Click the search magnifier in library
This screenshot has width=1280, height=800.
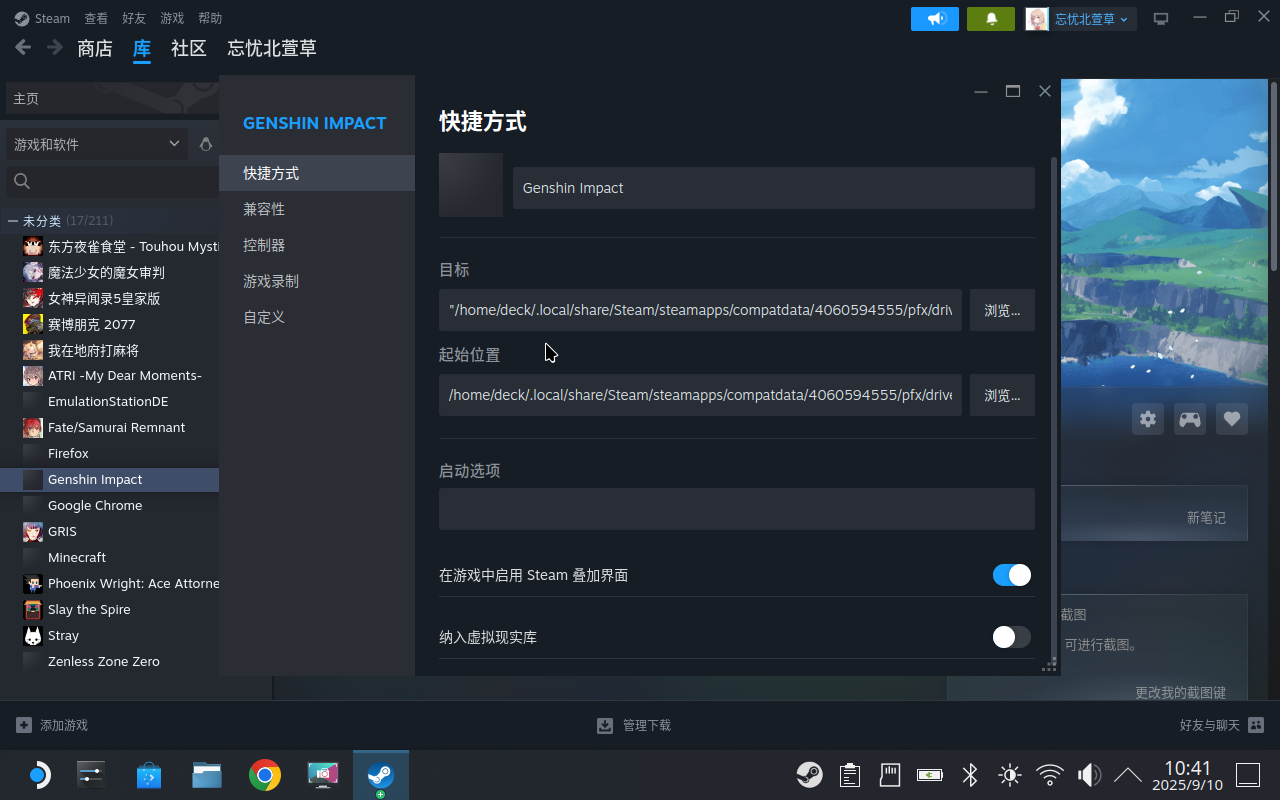coord(22,181)
